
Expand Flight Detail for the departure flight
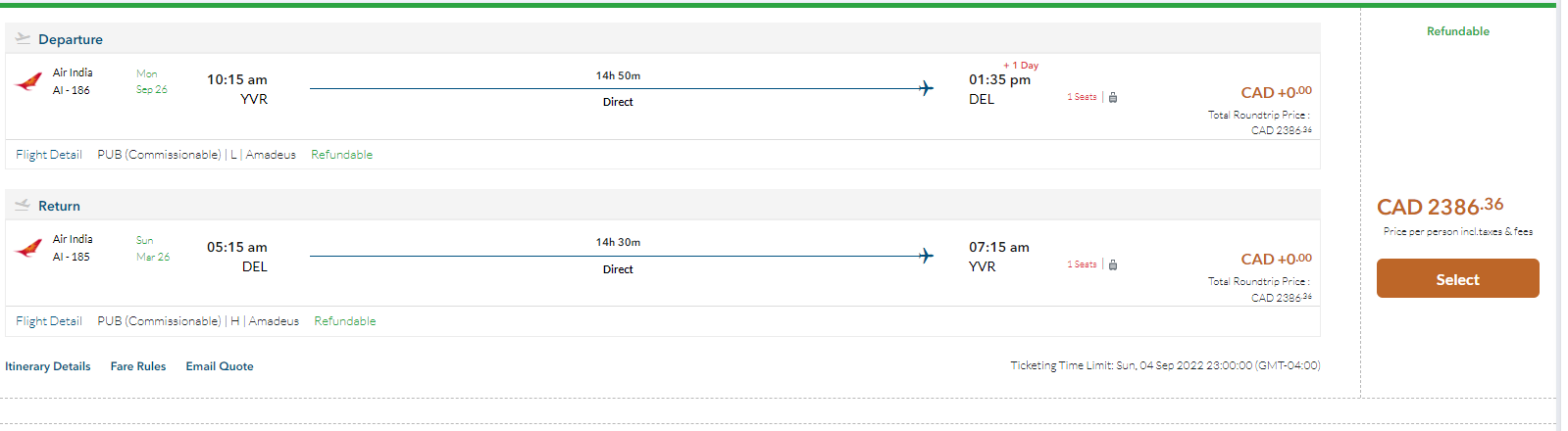49,155
